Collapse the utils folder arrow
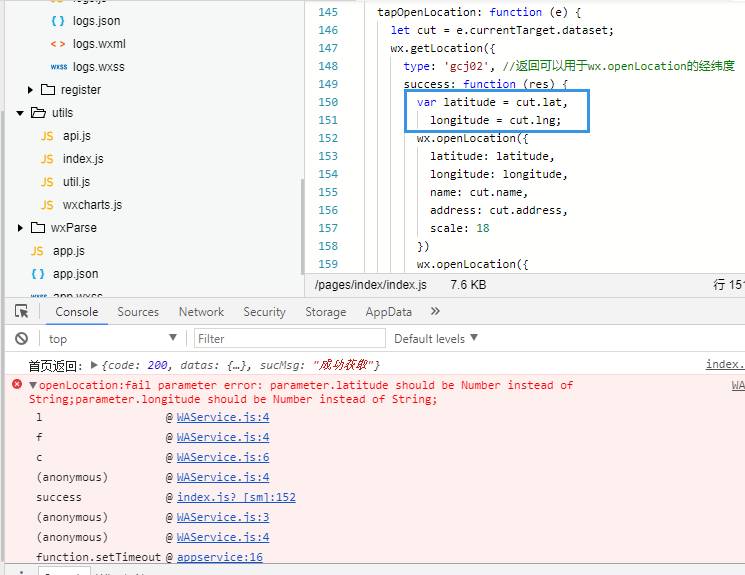This screenshot has width=745, height=575. click(x=20, y=113)
